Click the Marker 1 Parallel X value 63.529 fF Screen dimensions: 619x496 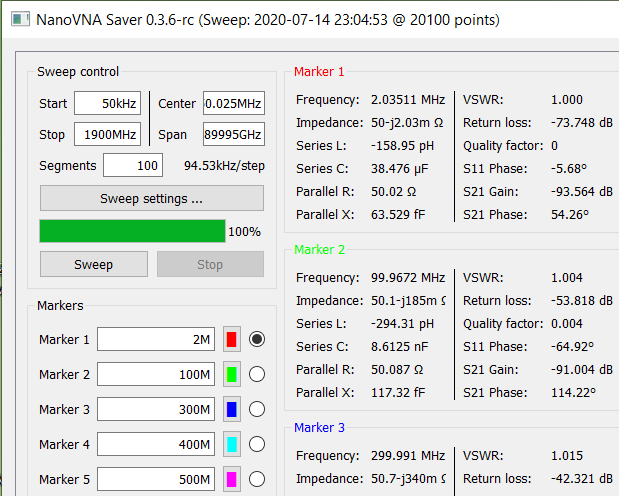point(398,214)
